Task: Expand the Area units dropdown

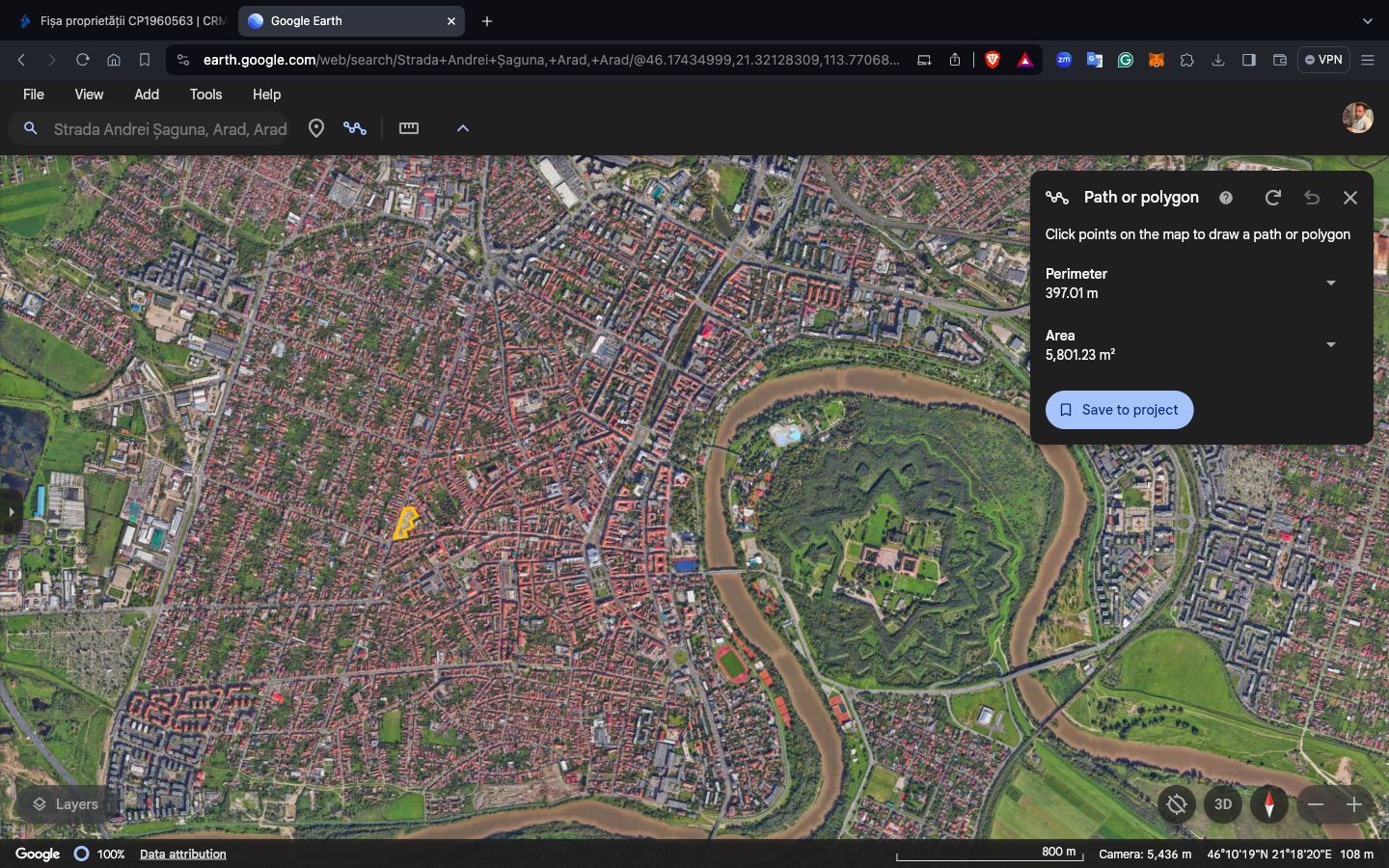Action: pos(1331,345)
